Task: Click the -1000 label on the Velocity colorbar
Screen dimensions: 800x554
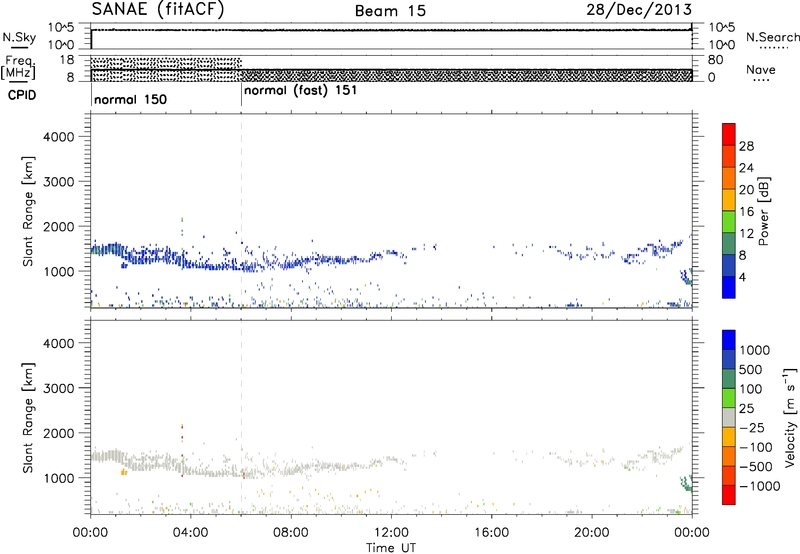Action: [x=759, y=486]
